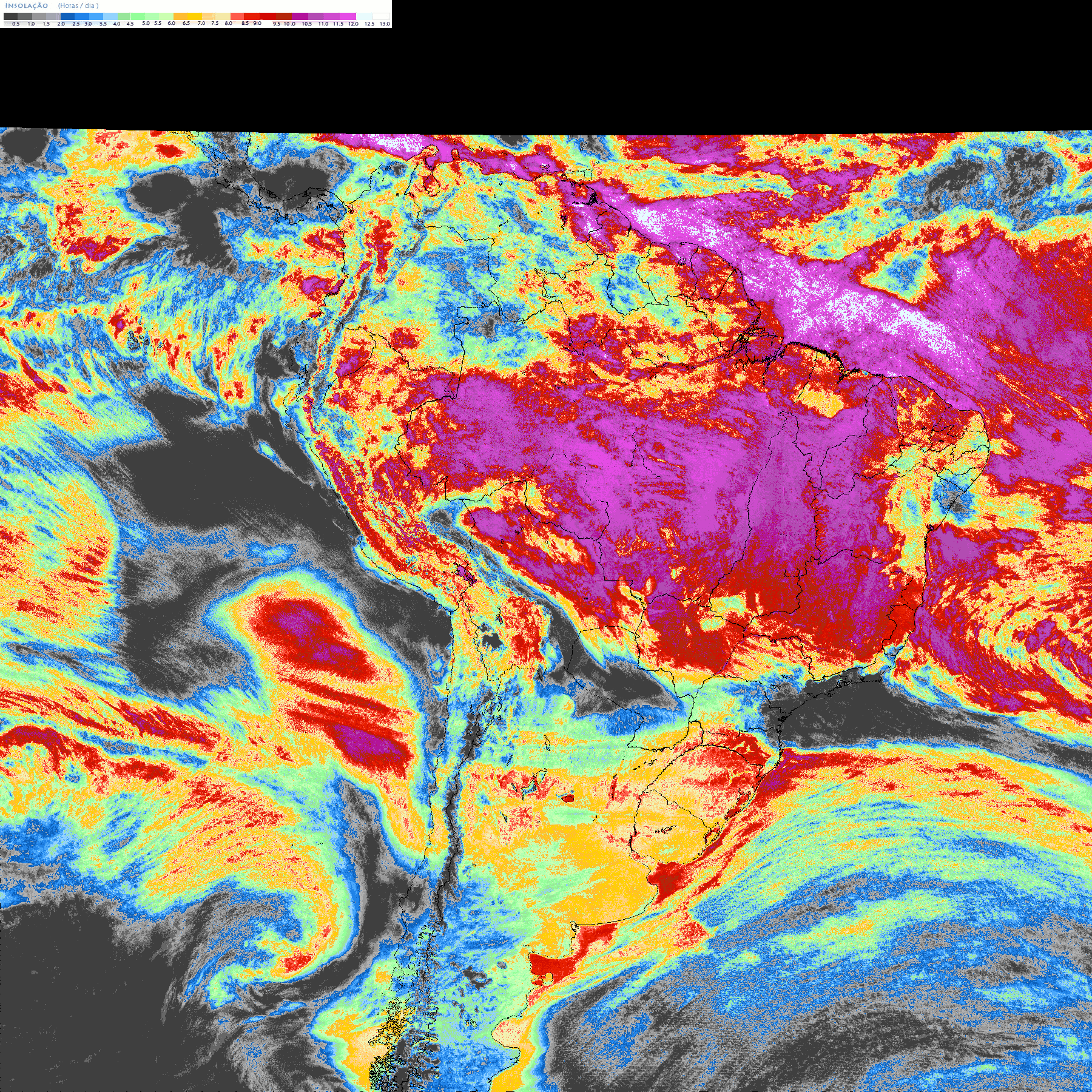Click the 8.0 legend value
The image size is (1092, 1092).
pyautogui.click(x=229, y=23)
